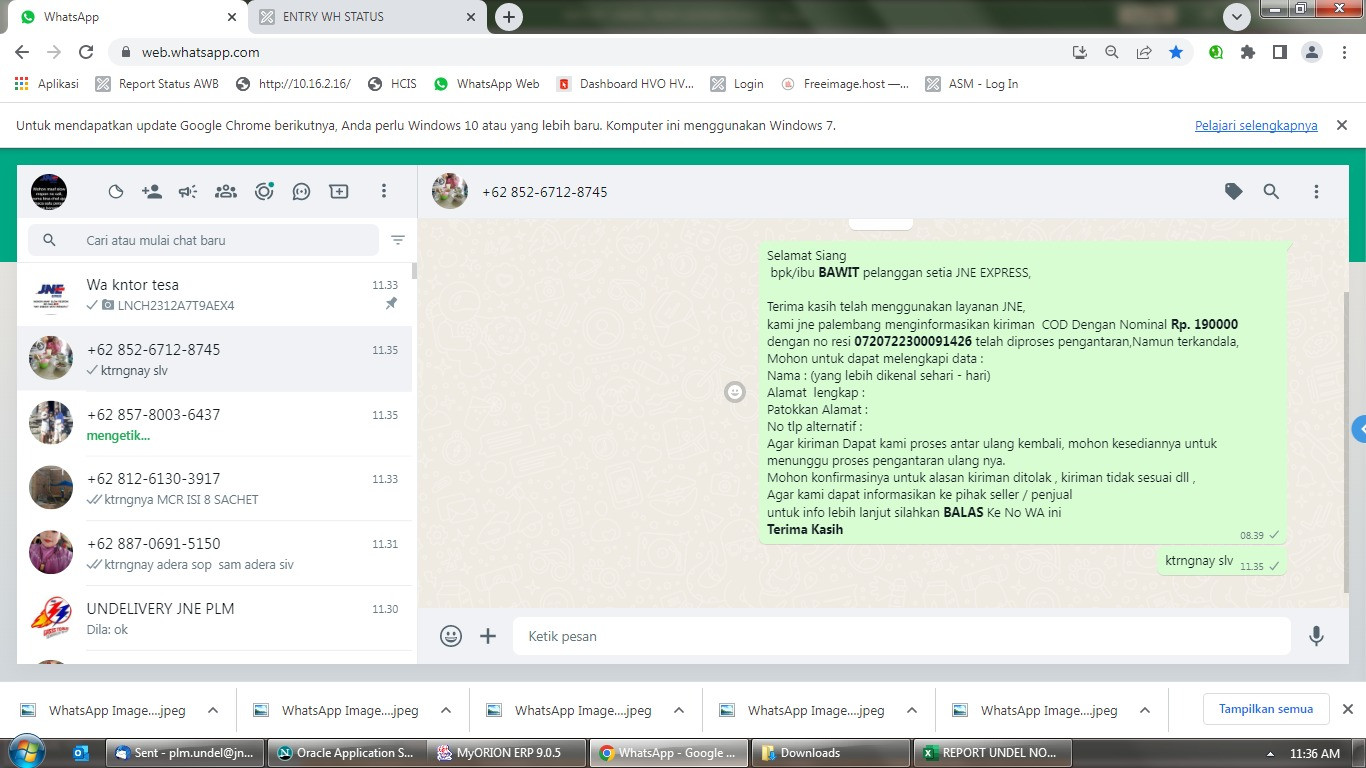The height and width of the screenshot is (768, 1366).
Task: Expand options for first WhatsApp Image download
Action: (213, 711)
